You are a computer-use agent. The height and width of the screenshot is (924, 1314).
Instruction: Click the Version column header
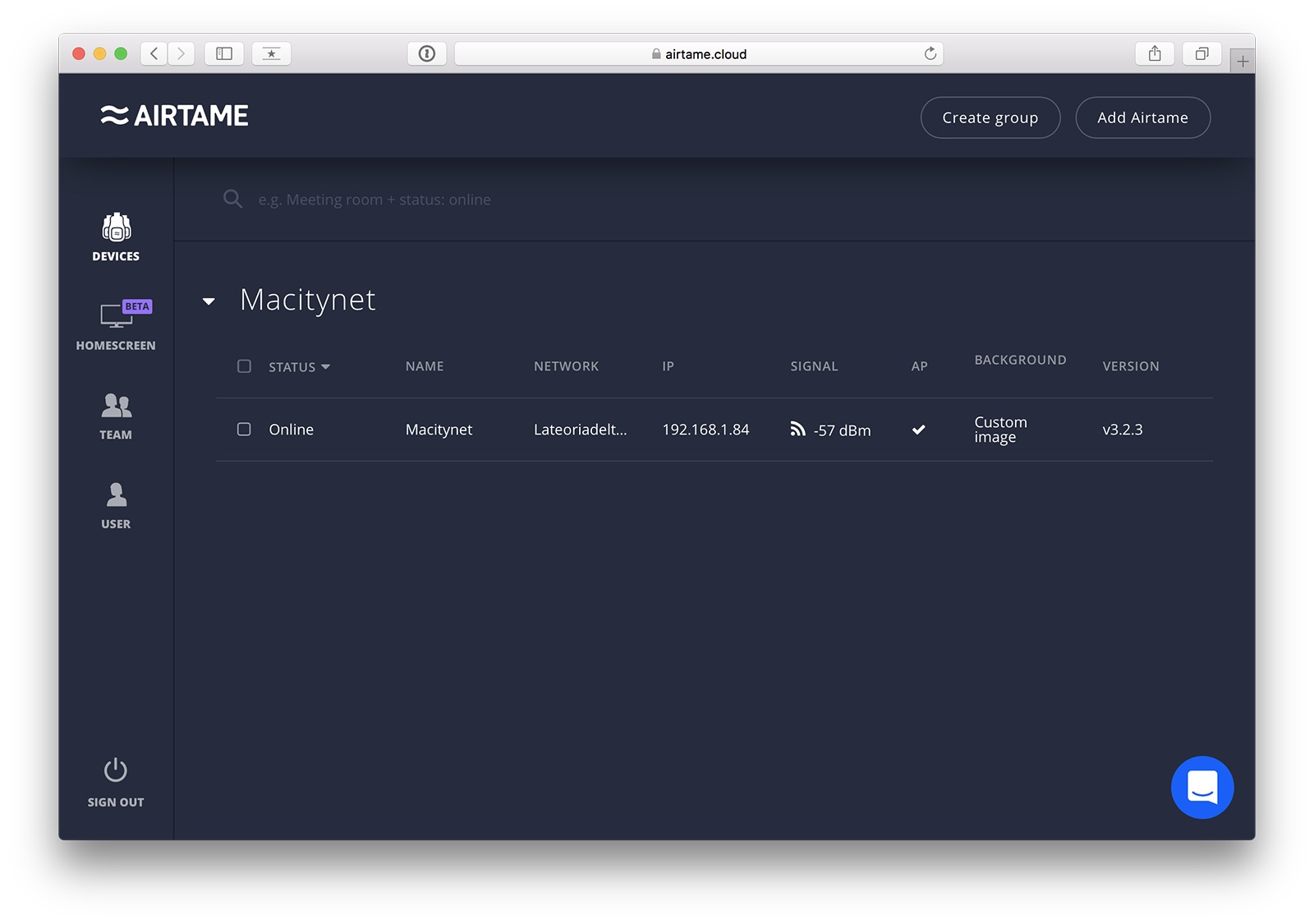click(x=1131, y=366)
